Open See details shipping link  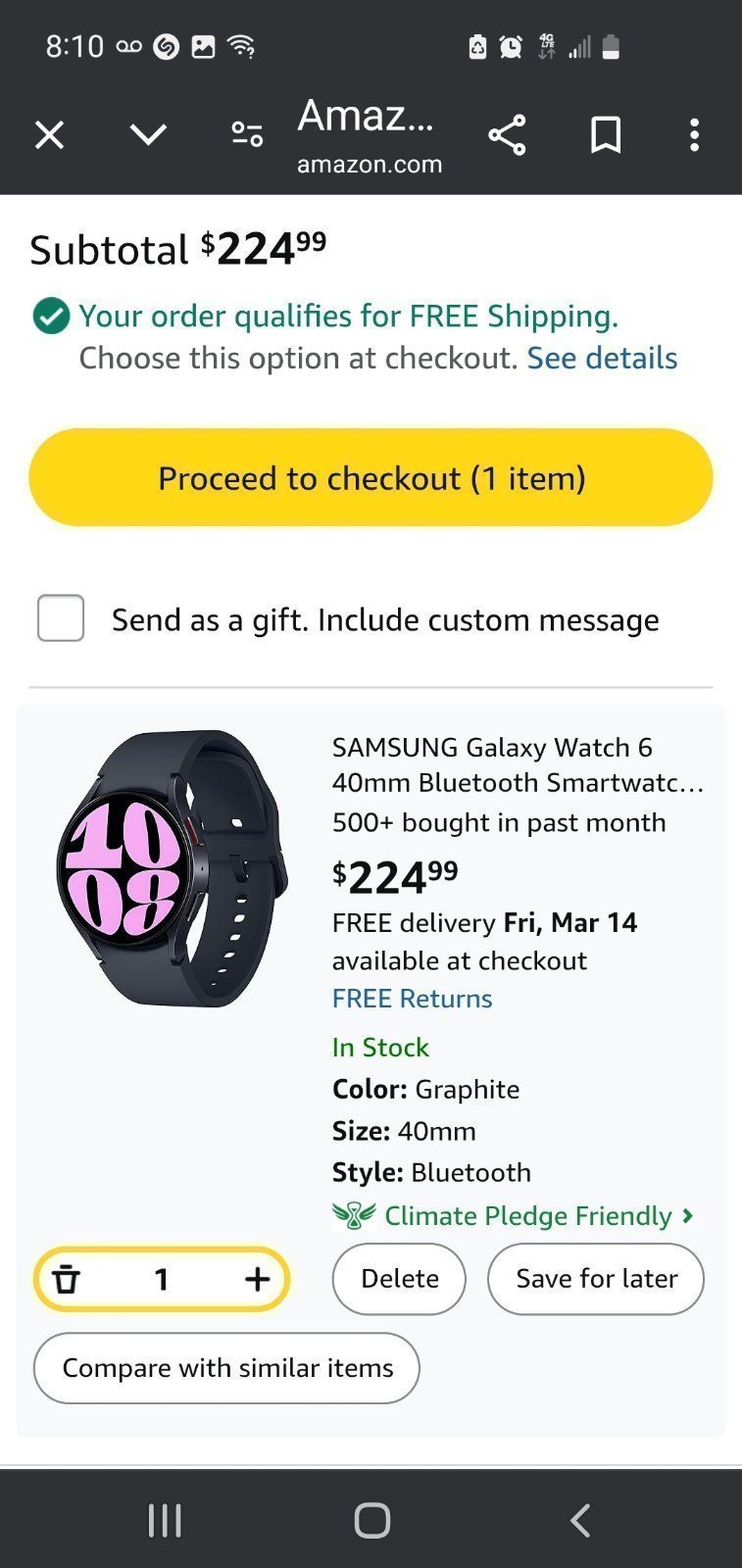pos(602,358)
